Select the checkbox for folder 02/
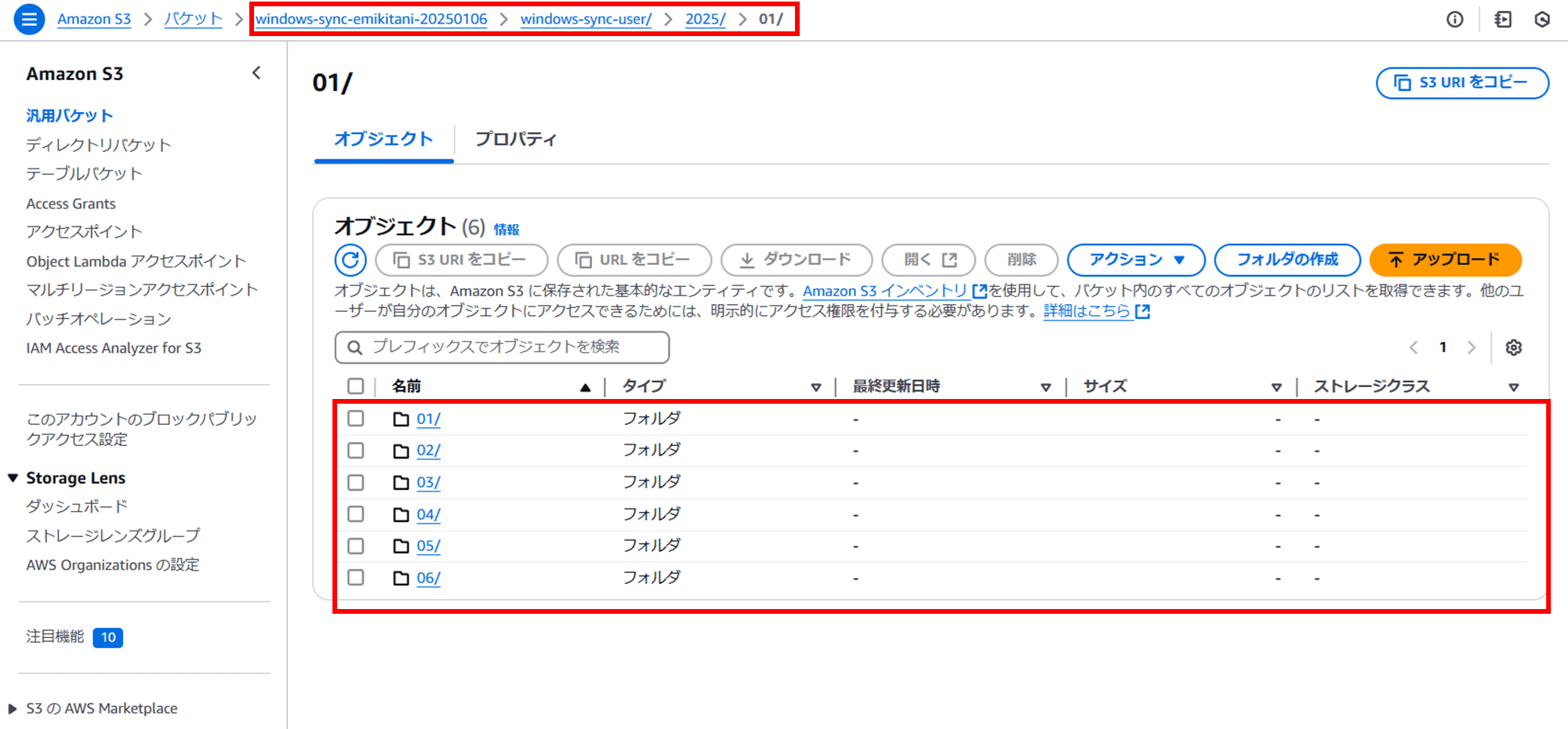The width and height of the screenshot is (1568, 729). (x=356, y=451)
